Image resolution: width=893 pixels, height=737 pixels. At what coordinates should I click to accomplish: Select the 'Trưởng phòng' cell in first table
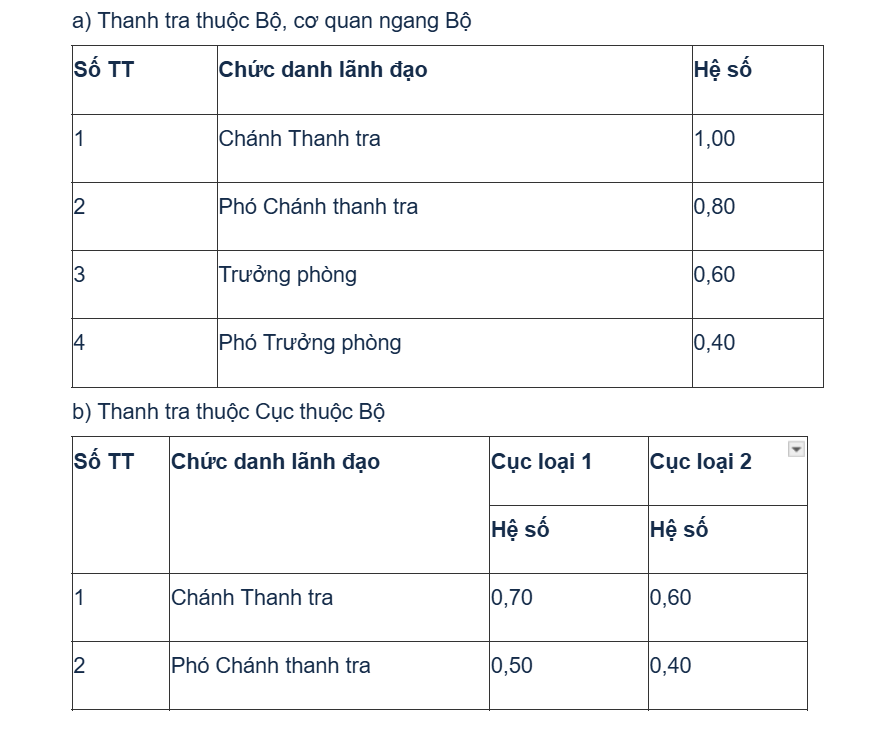(288, 275)
